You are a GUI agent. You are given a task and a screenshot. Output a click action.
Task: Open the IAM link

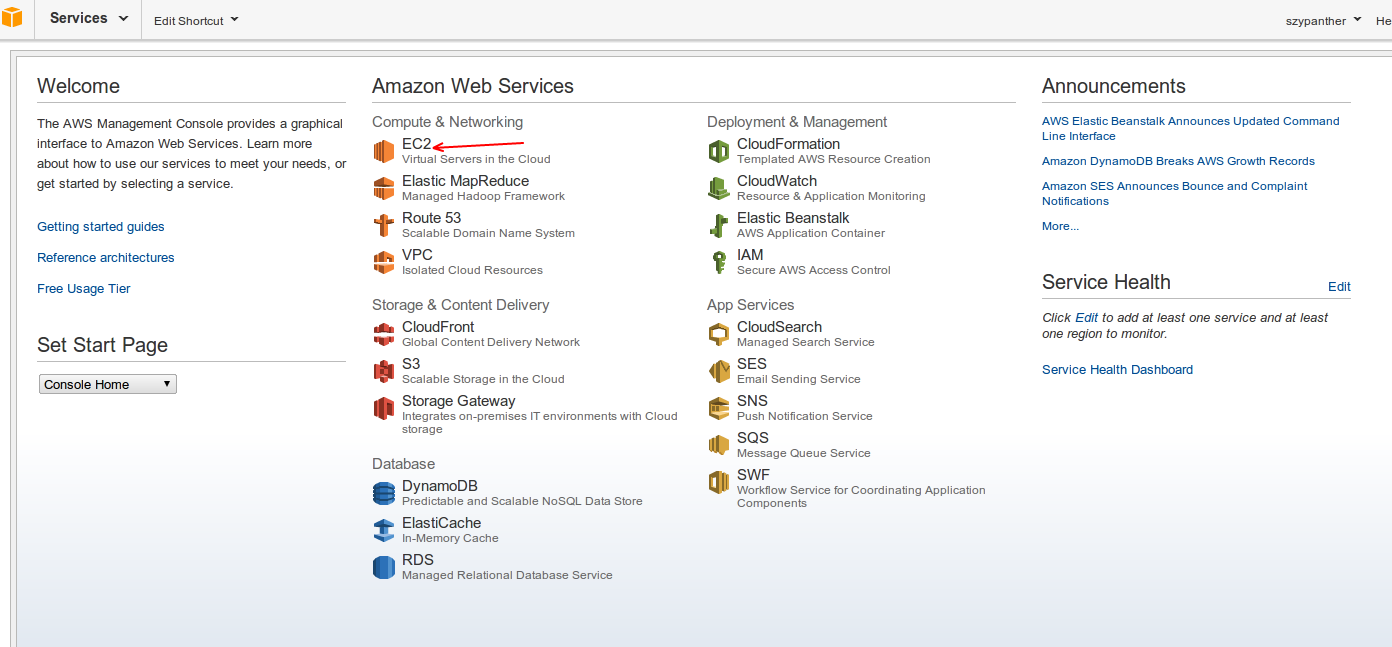coord(750,255)
